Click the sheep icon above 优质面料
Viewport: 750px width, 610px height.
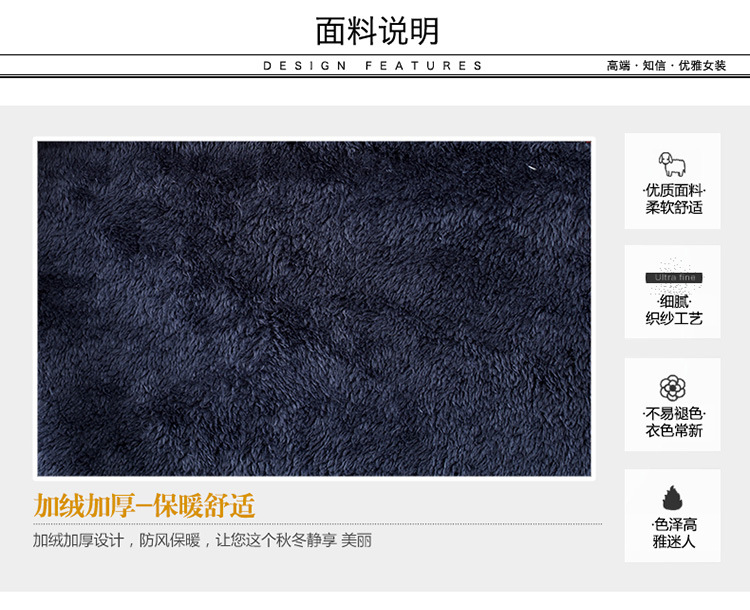coord(672,165)
